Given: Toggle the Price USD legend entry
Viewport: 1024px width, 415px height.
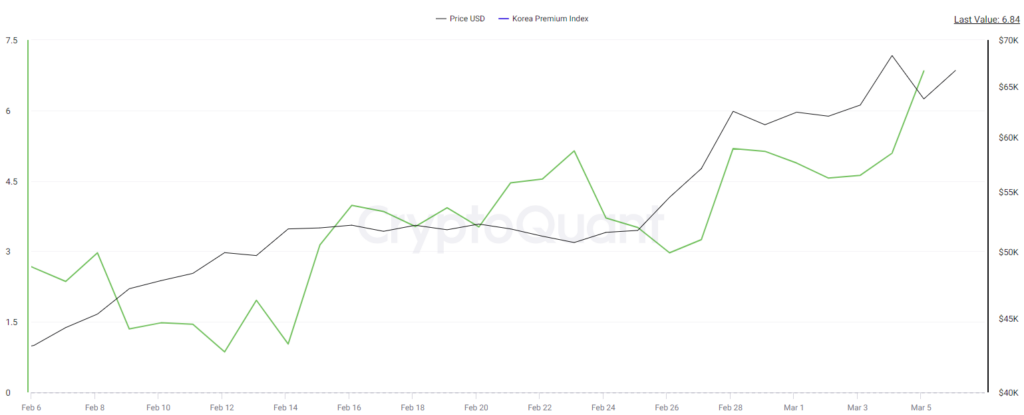Looking at the screenshot, I should pyautogui.click(x=467, y=19).
